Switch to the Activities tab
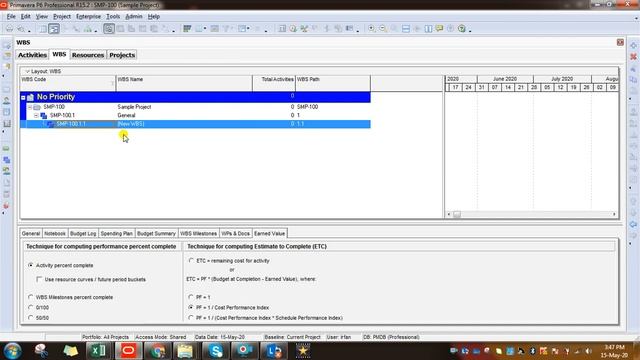 (x=32, y=55)
